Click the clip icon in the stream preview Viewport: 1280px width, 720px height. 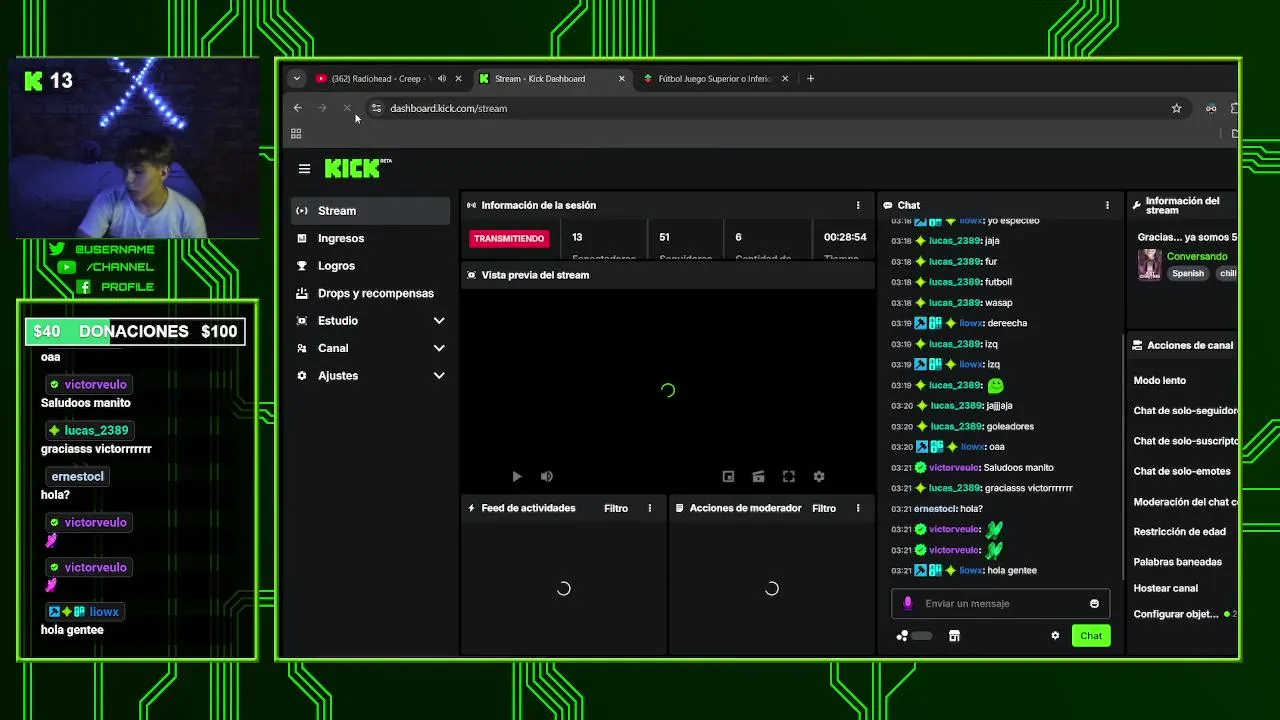pos(758,477)
